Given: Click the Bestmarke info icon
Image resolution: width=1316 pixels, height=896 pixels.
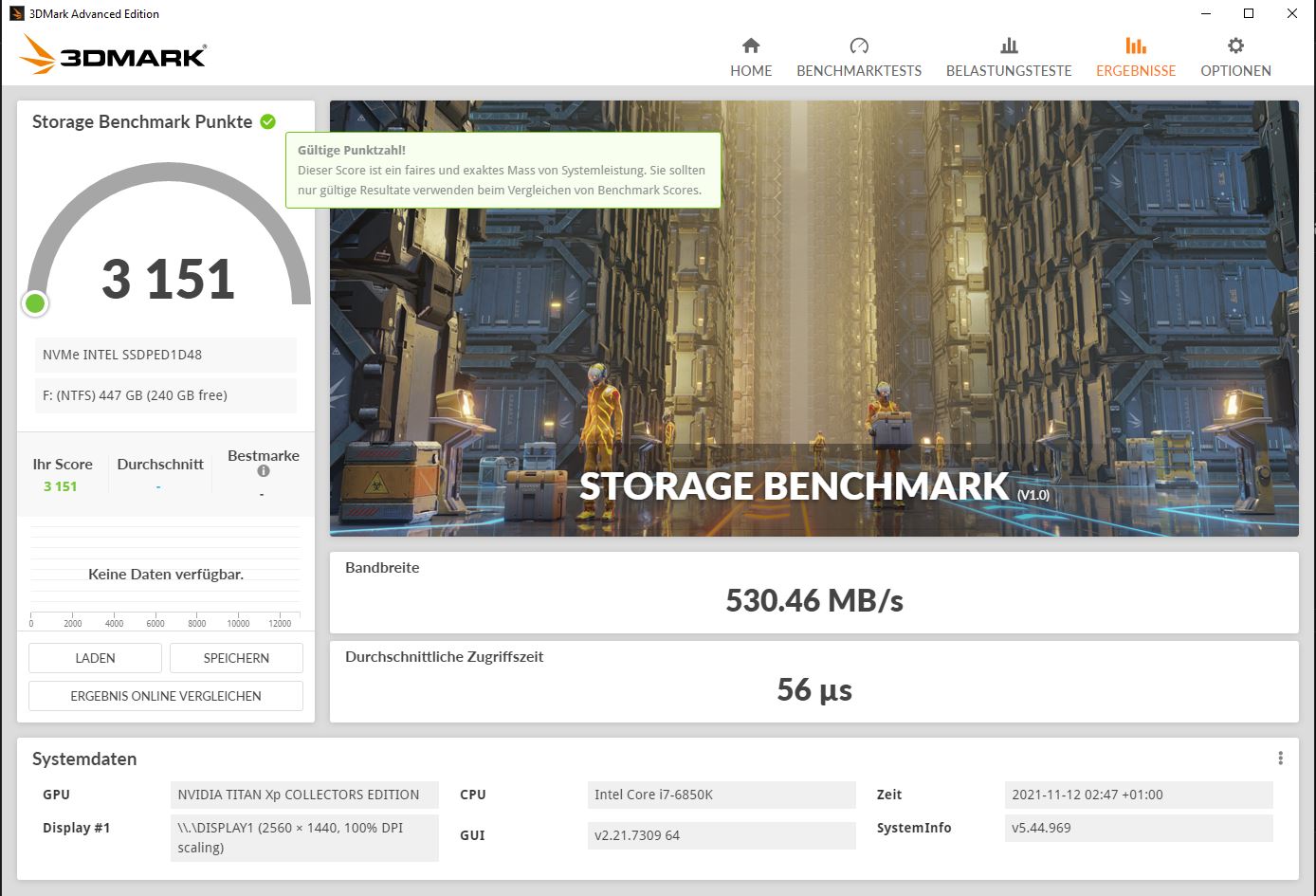Looking at the screenshot, I should (264, 471).
